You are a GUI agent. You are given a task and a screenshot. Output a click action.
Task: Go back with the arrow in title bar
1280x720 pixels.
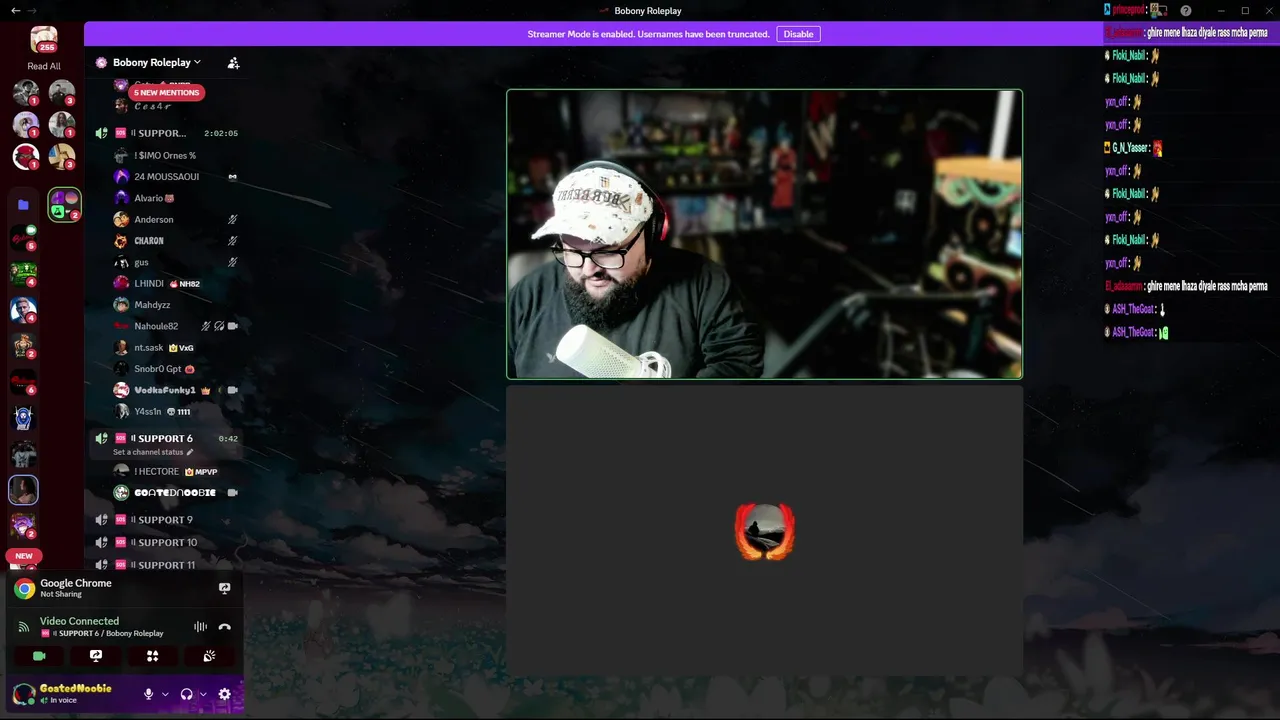15,11
